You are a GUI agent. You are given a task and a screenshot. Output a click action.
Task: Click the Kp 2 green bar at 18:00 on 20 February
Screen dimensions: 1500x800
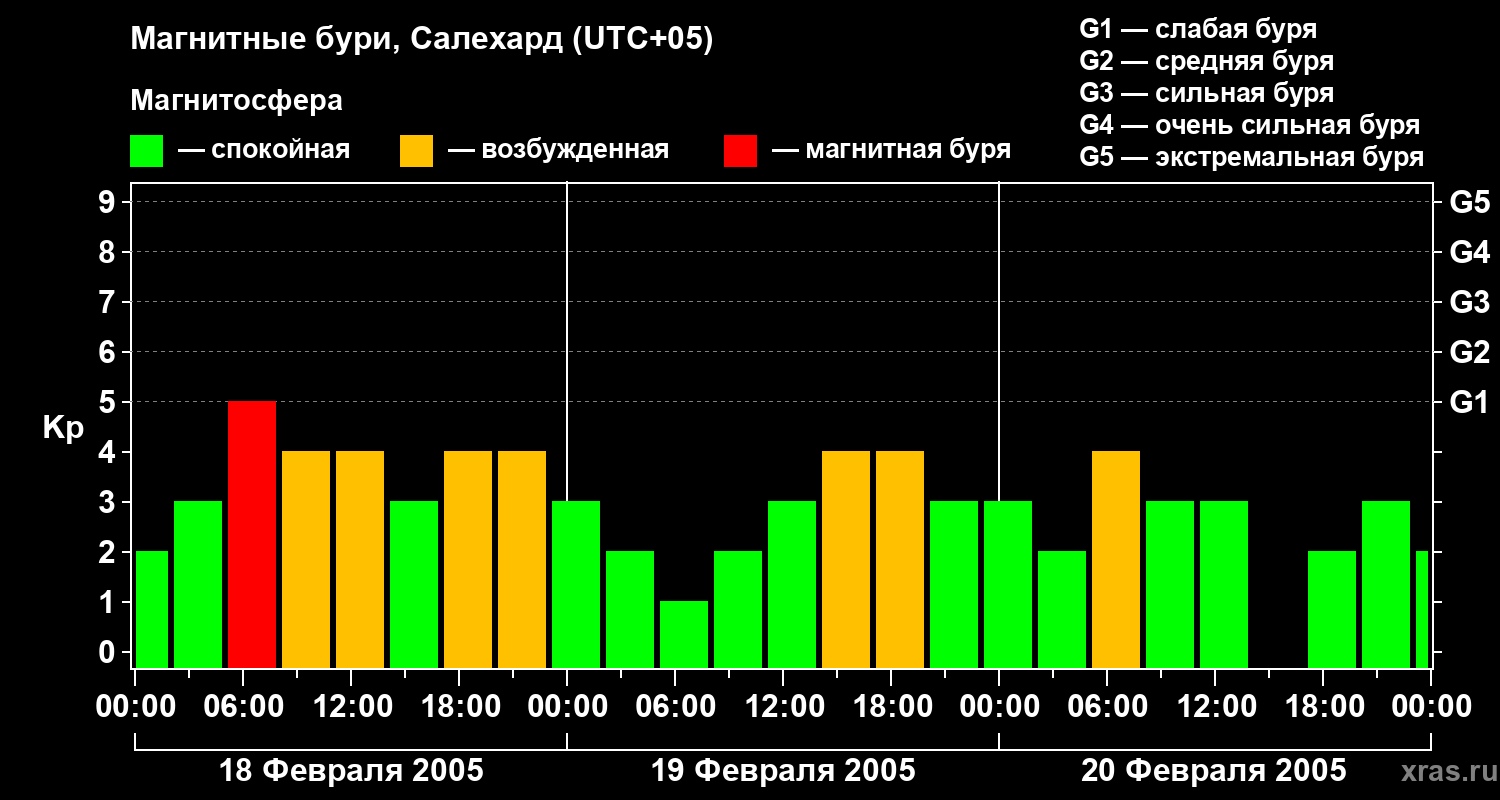(1332, 609)
